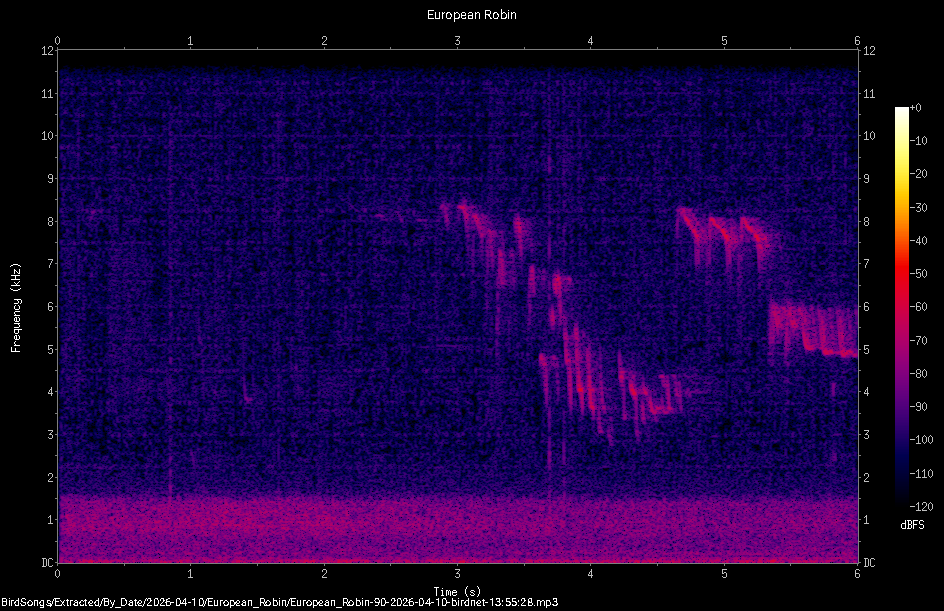944x611 pixels.
Task: Click the 0 origin tick of the time axis
Action: (58, 574)
